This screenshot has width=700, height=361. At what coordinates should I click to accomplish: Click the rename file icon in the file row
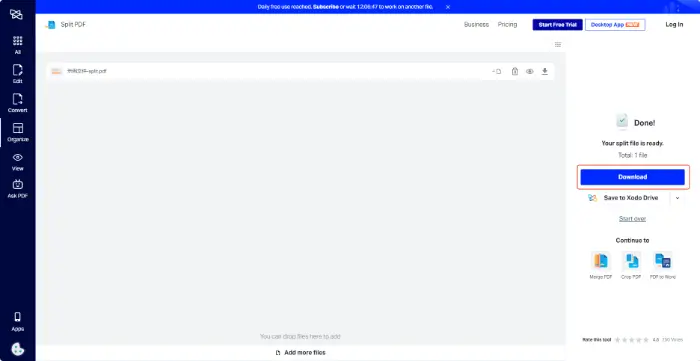(x=497, y=71)
